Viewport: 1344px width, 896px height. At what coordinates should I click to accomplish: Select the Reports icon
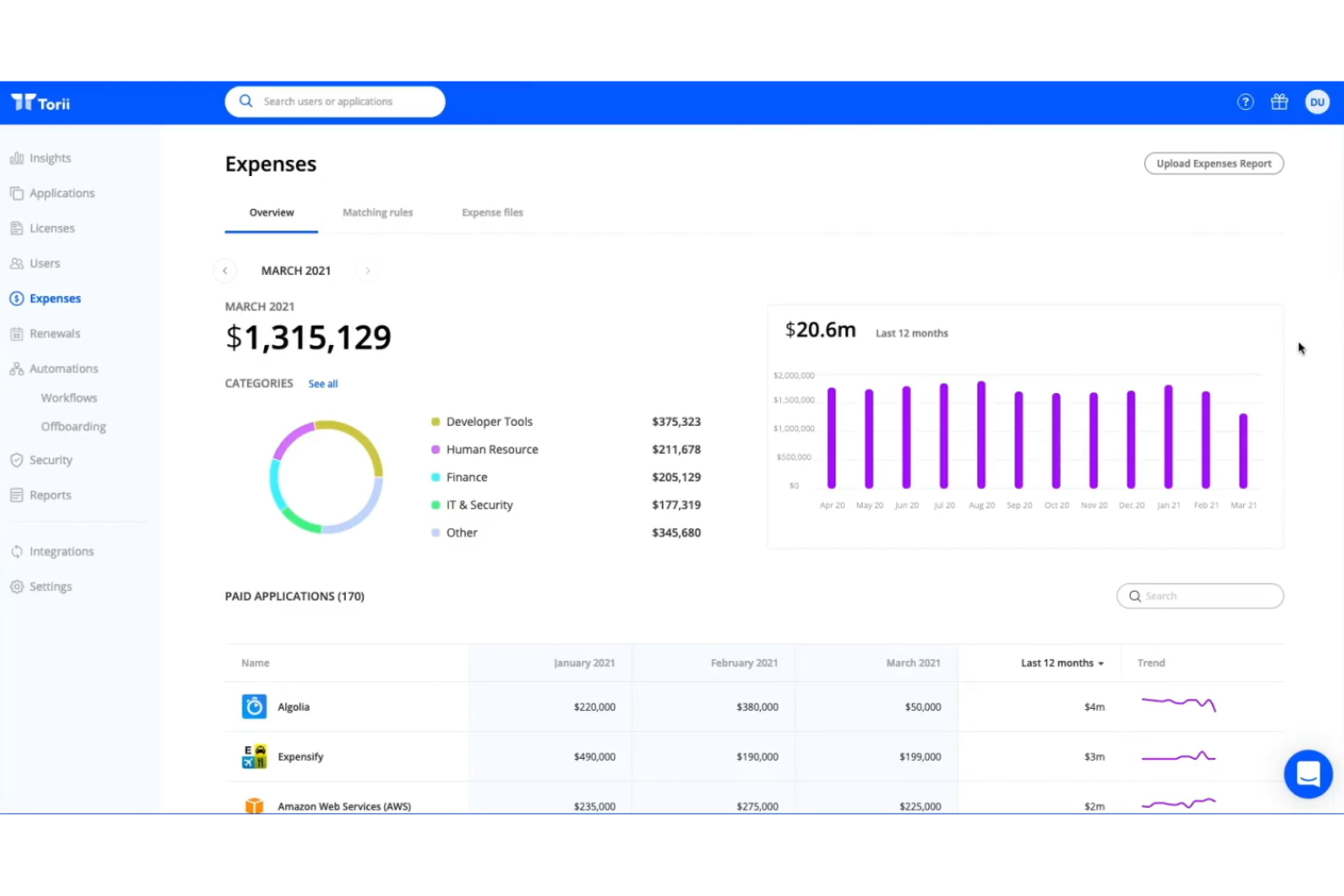coord(16,495)
